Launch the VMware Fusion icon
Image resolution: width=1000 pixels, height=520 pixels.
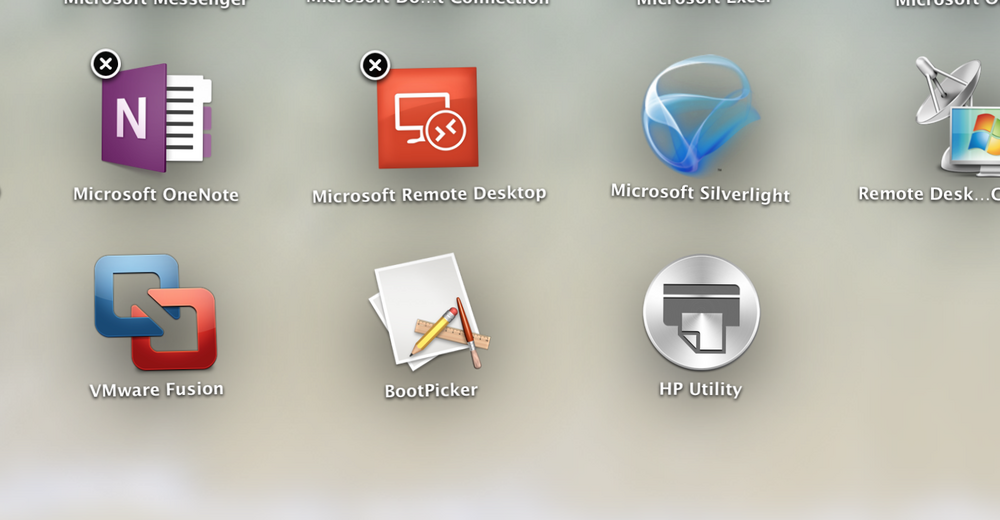(x=156, y=312)
